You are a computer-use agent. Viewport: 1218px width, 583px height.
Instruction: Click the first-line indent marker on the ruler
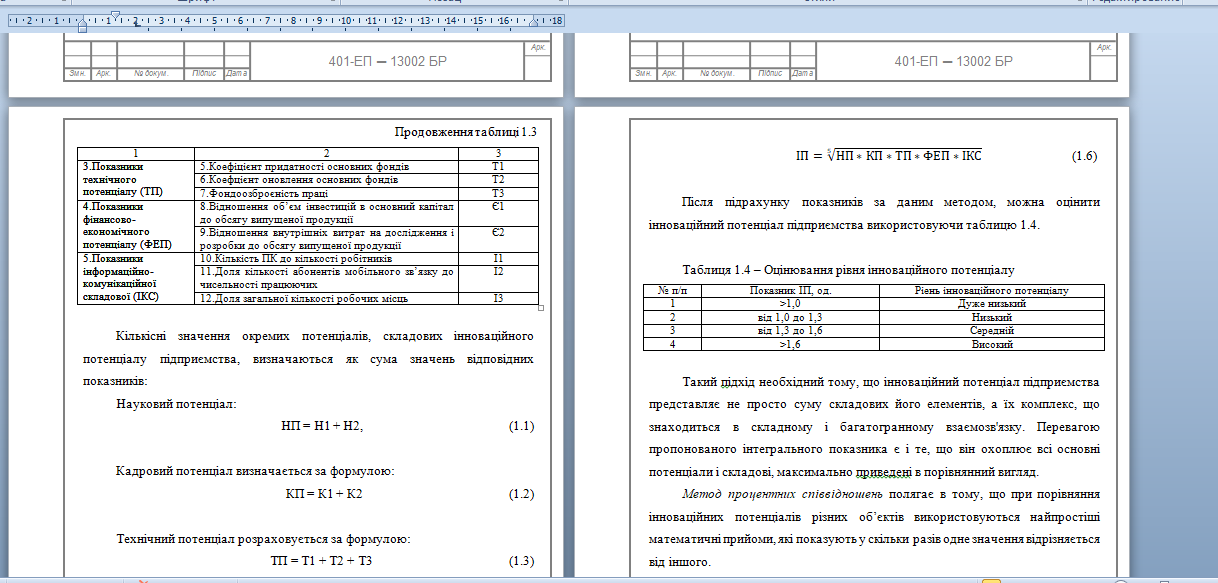pyautogui.click(x=115, y=15)
